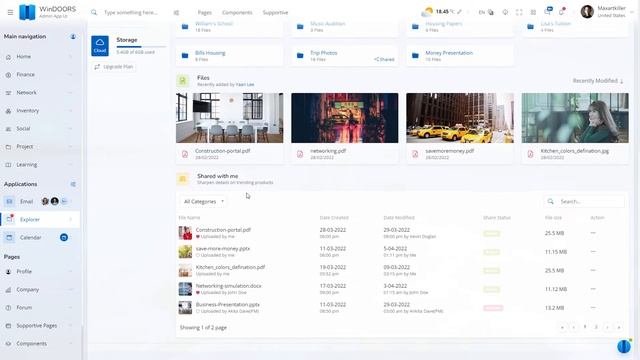Viewport: 640px width, 360px height.
Task: Go to the last page of the table
Action: coord(619,327)
